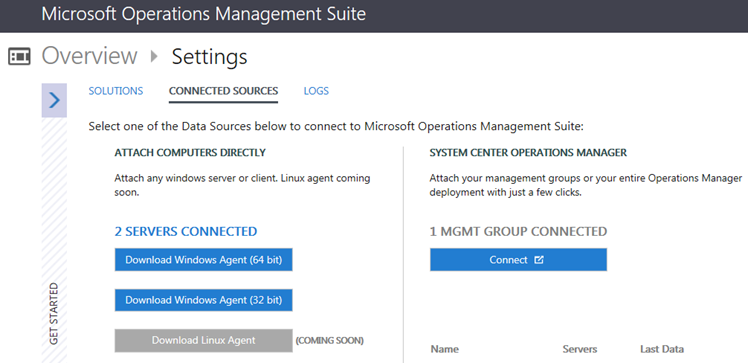Image resolution: width=748 pixels, height=363 pixels.
Task: Click the Name column header
Action: click(445, 349)
